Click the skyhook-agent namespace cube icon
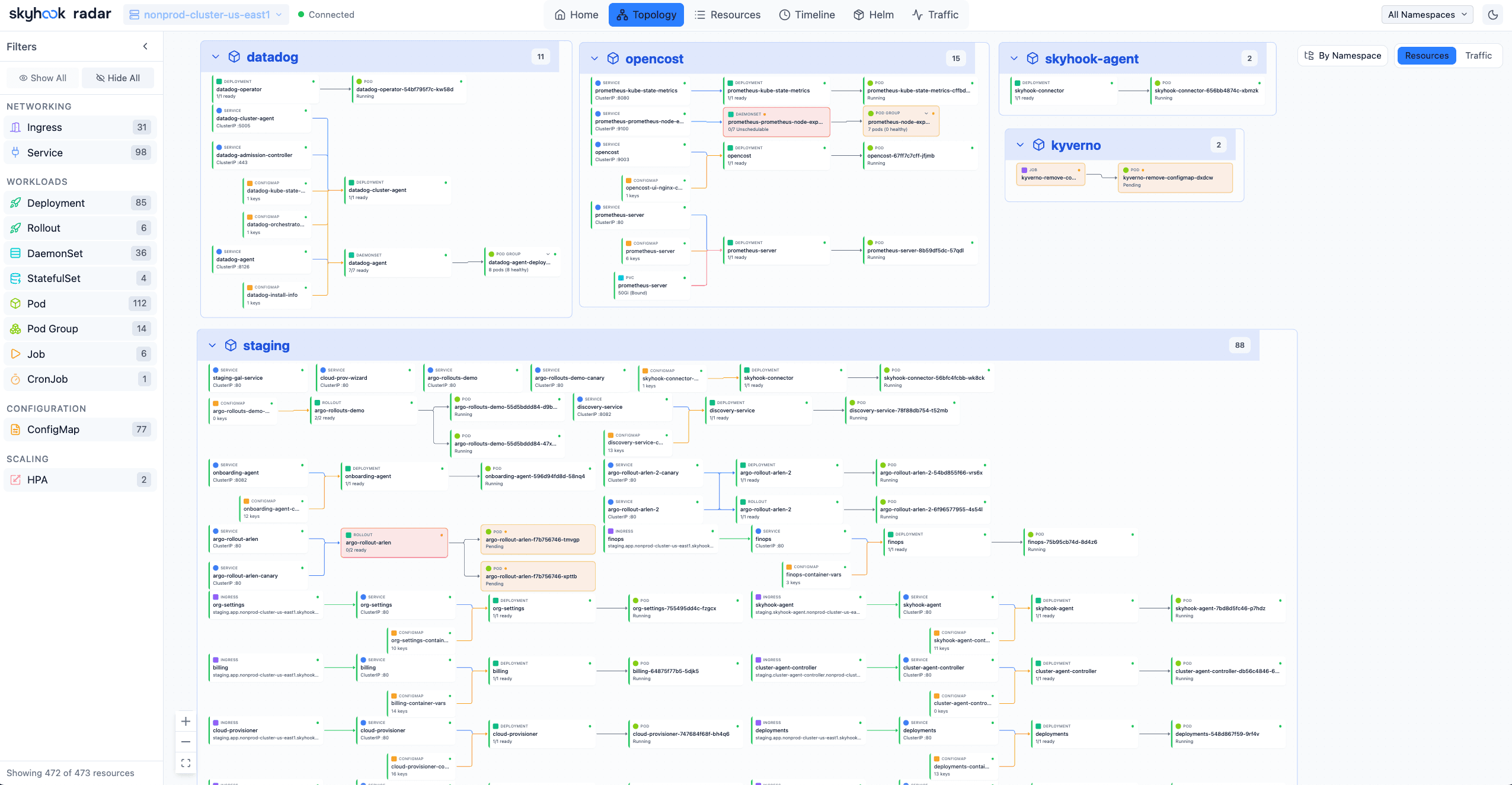The image size is (1512, 785). coord(1032,59)
